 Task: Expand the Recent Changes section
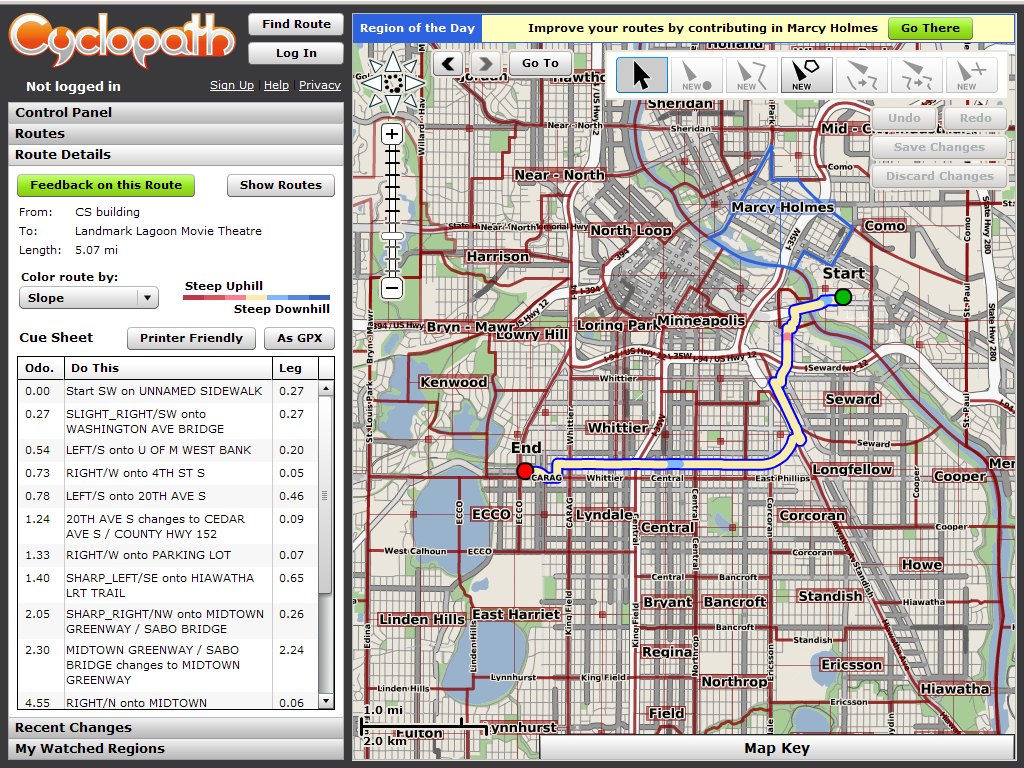(x=176, y=728)
